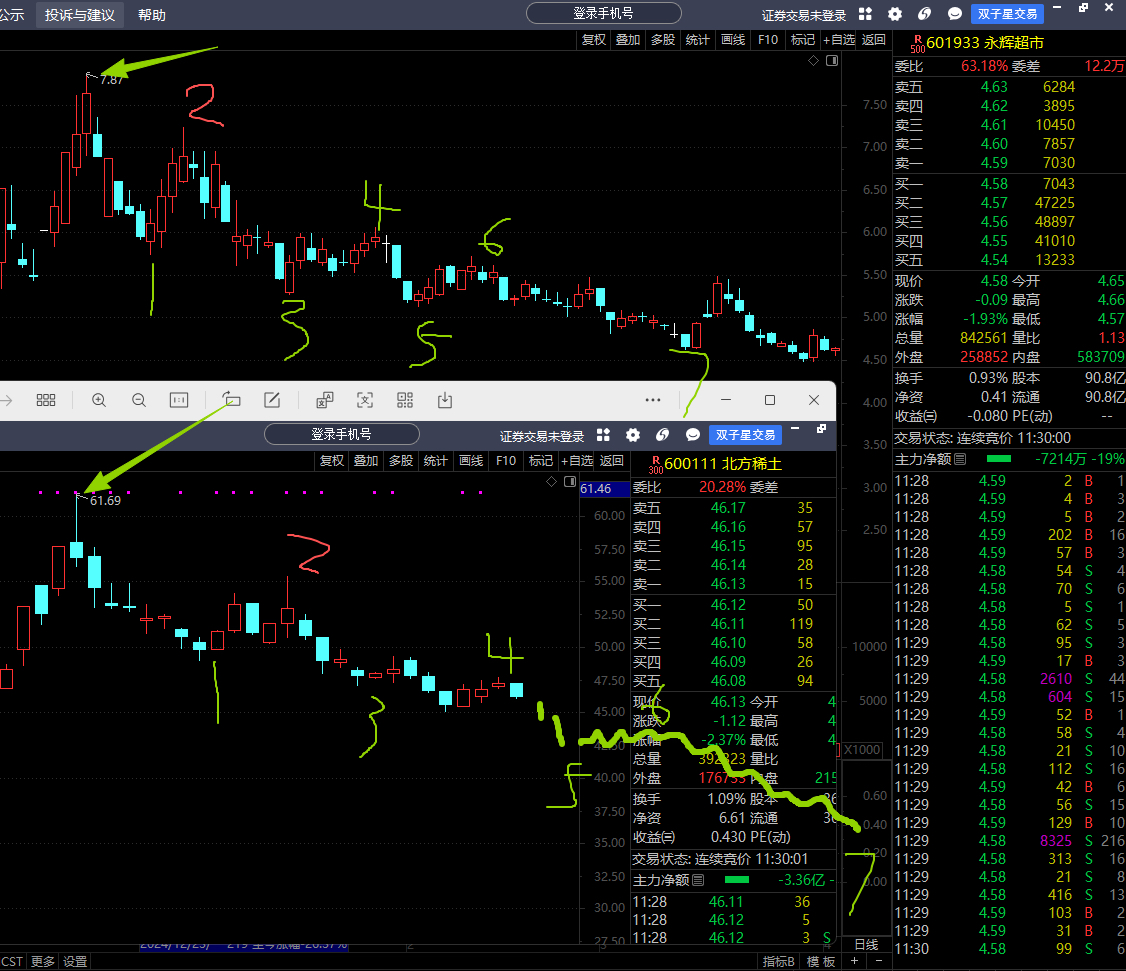The image size is (1126, 971).
Task: Open the layout grid icon in top title bar
Action: coord(865,14)
